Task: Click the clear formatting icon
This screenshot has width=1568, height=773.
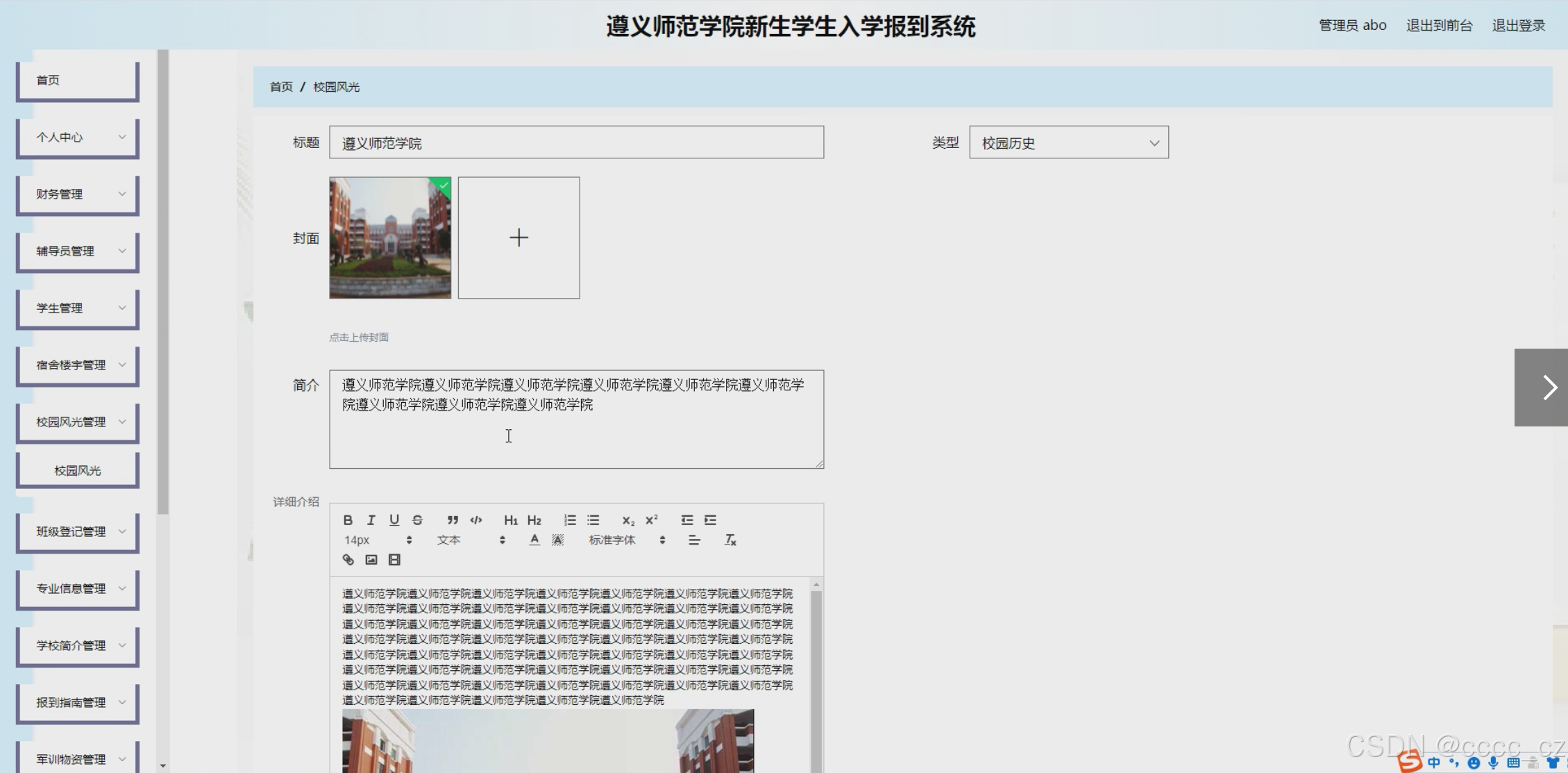Action: 730,540
